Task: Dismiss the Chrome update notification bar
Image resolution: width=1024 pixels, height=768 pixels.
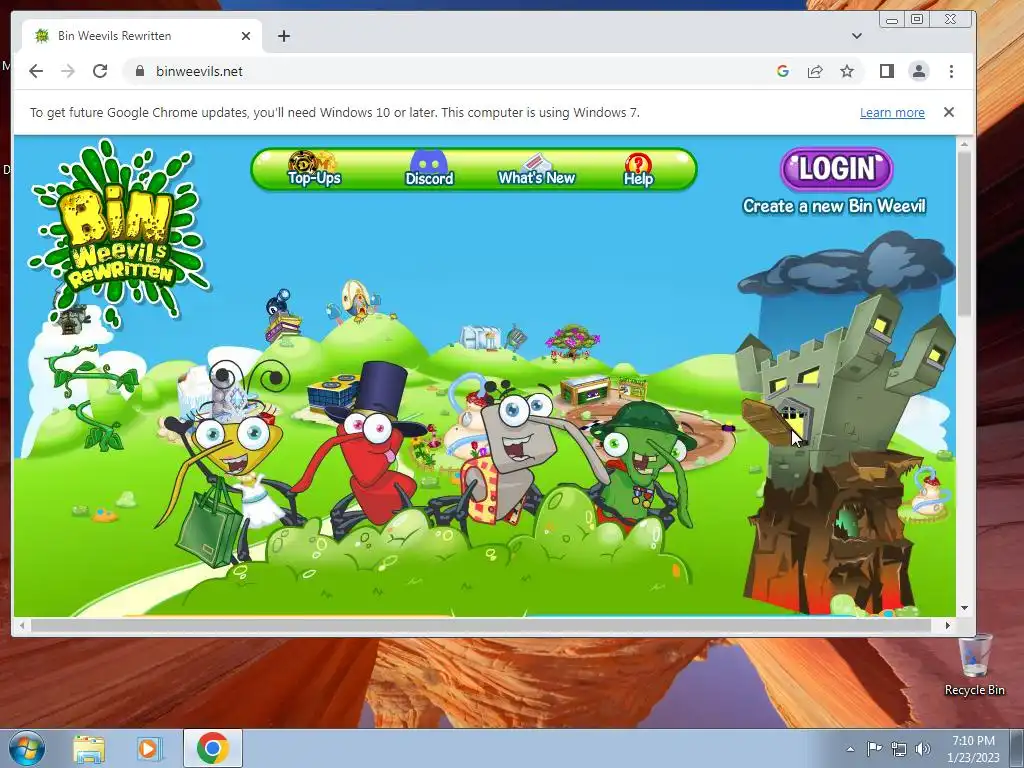Action: point(949,112)
